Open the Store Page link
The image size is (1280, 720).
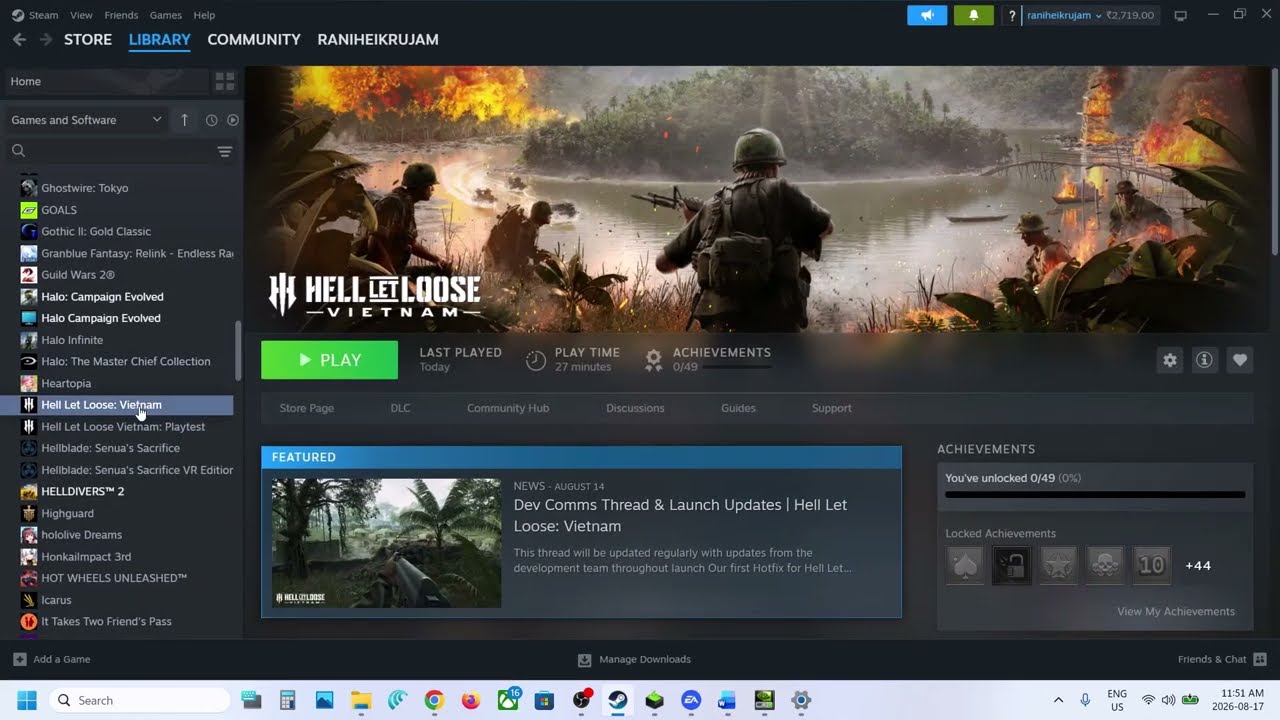coord(307,408)
